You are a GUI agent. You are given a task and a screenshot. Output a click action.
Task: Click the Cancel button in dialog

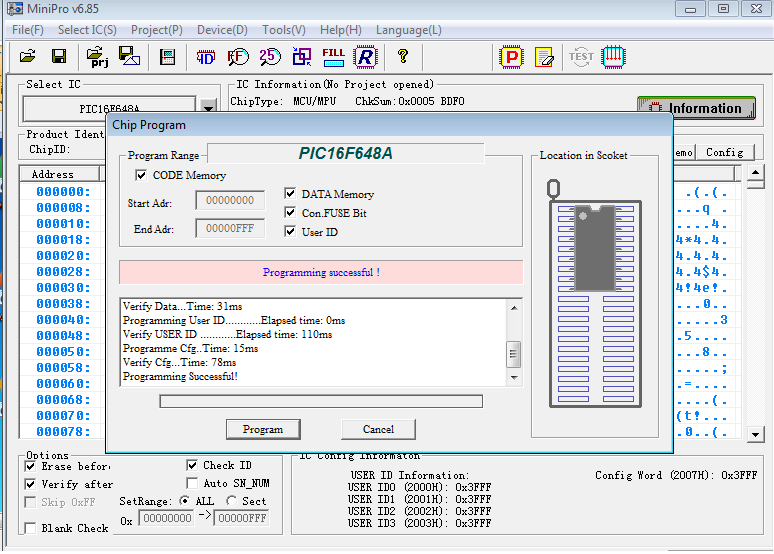pos(378,429)
